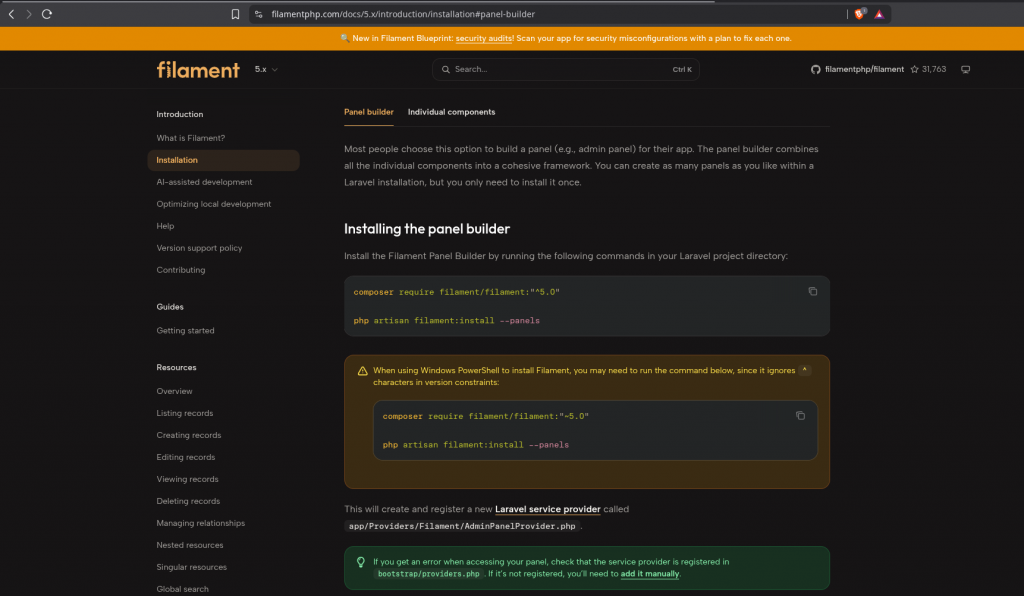The height and width of the screenshot is (596, 1024).
Task: Switch to Individual components tab
Action: pyautogui.click(x=451, y=112)
